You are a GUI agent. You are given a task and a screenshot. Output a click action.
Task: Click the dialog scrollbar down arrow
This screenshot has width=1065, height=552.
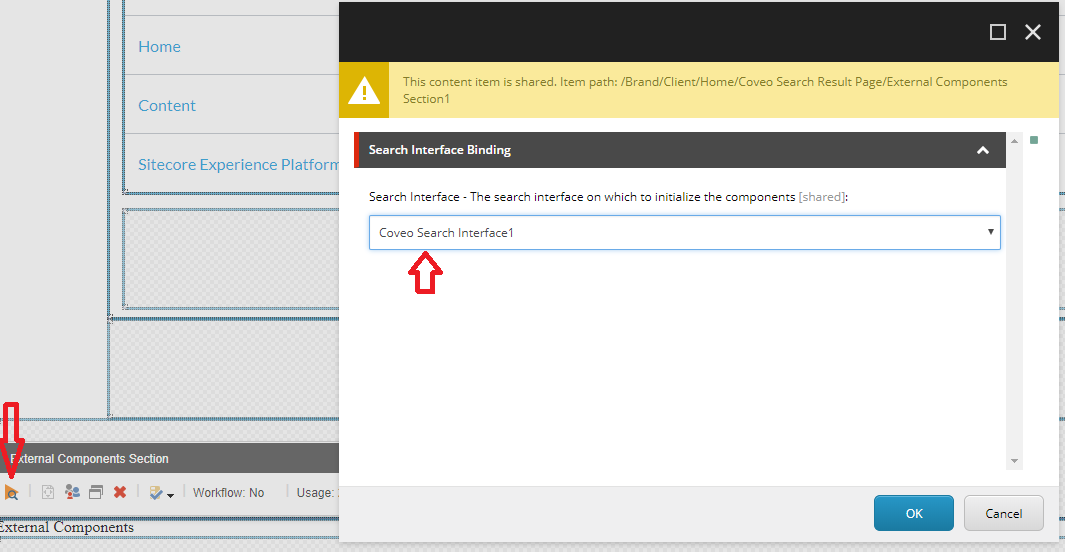click(x=1014, y=461)
